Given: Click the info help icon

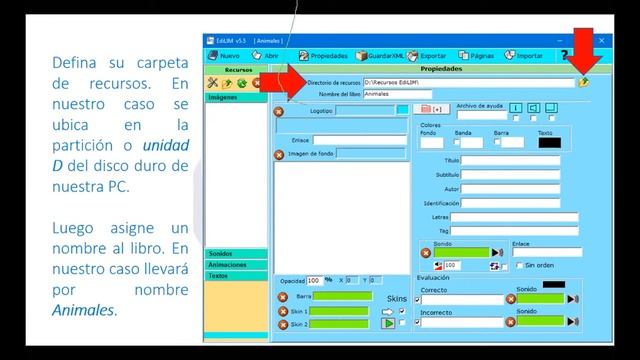Looking at the screenshot, I should coord(516,108).
